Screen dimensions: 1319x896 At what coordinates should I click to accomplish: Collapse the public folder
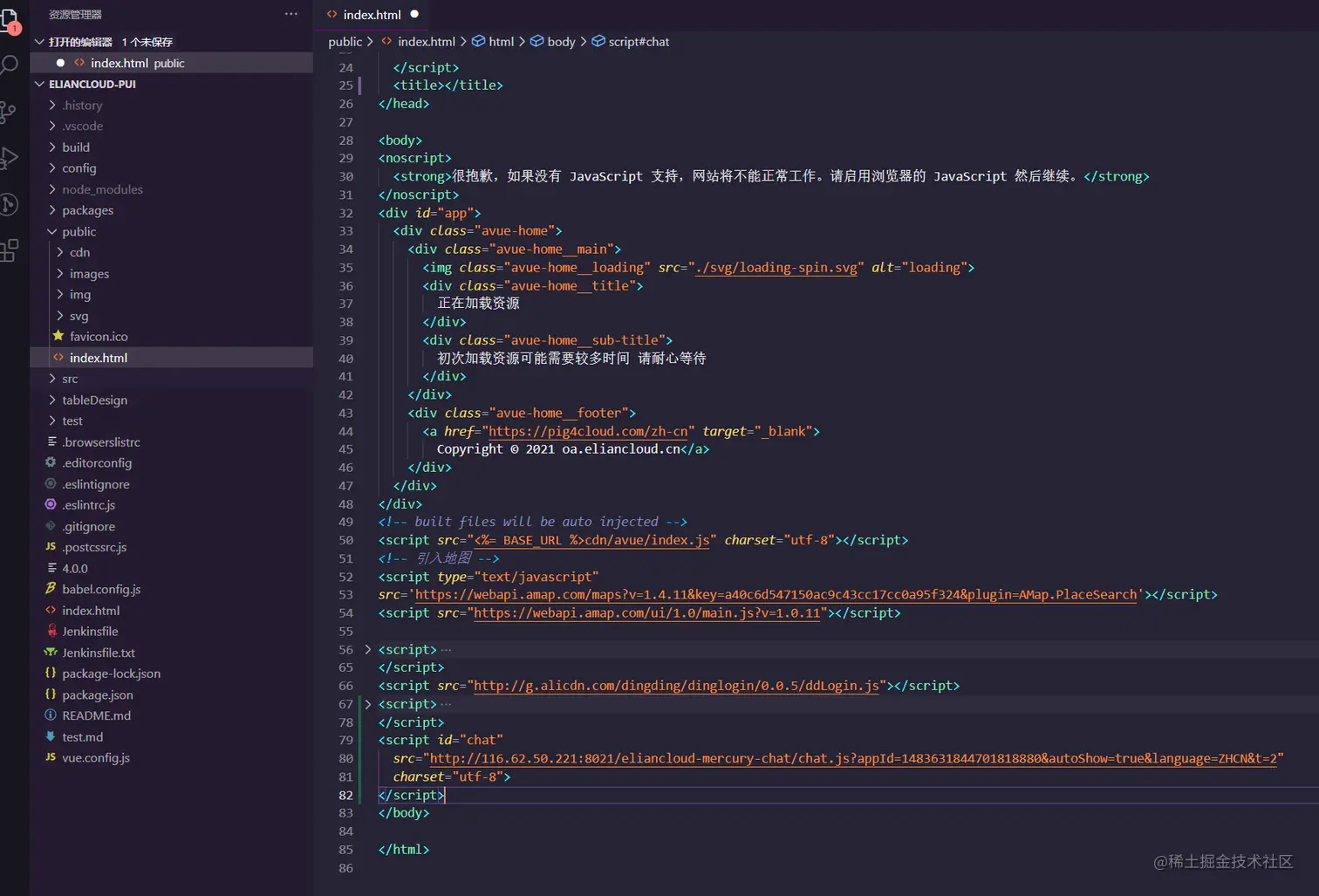click(79, 231)
